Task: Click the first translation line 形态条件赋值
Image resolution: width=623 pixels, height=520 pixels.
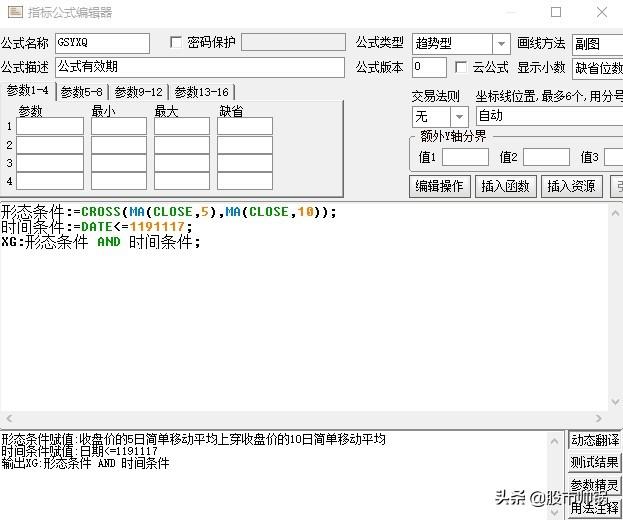Action: (x=193, y=439)
